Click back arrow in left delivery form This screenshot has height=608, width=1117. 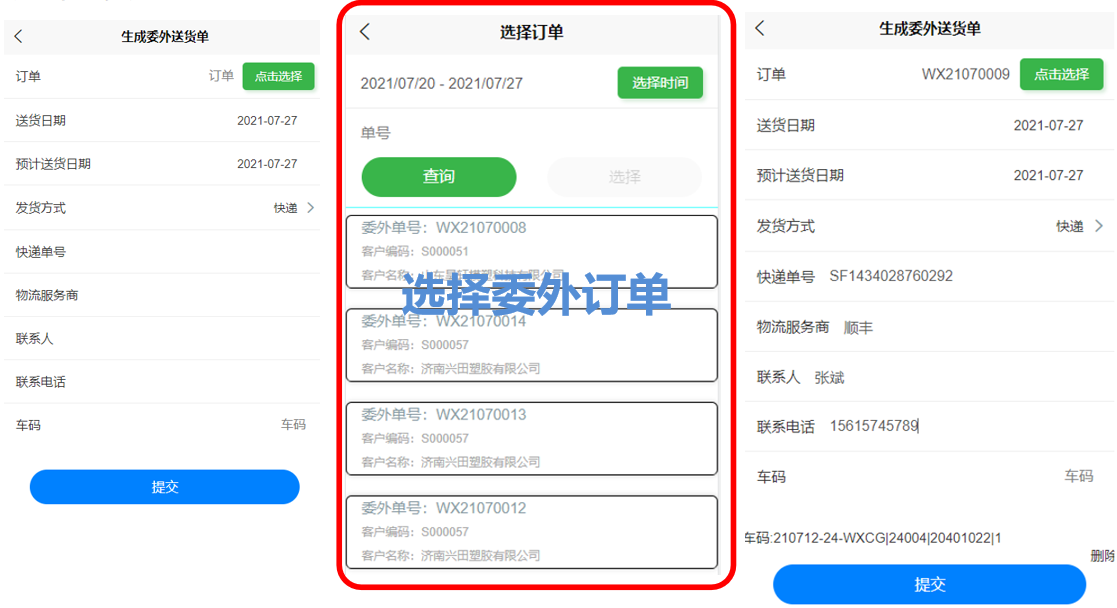[18, 37]
